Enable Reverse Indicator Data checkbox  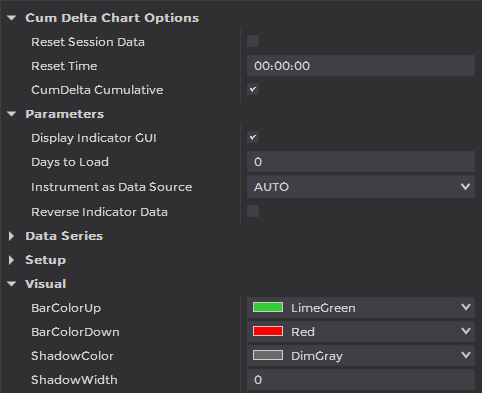(253, 211)
